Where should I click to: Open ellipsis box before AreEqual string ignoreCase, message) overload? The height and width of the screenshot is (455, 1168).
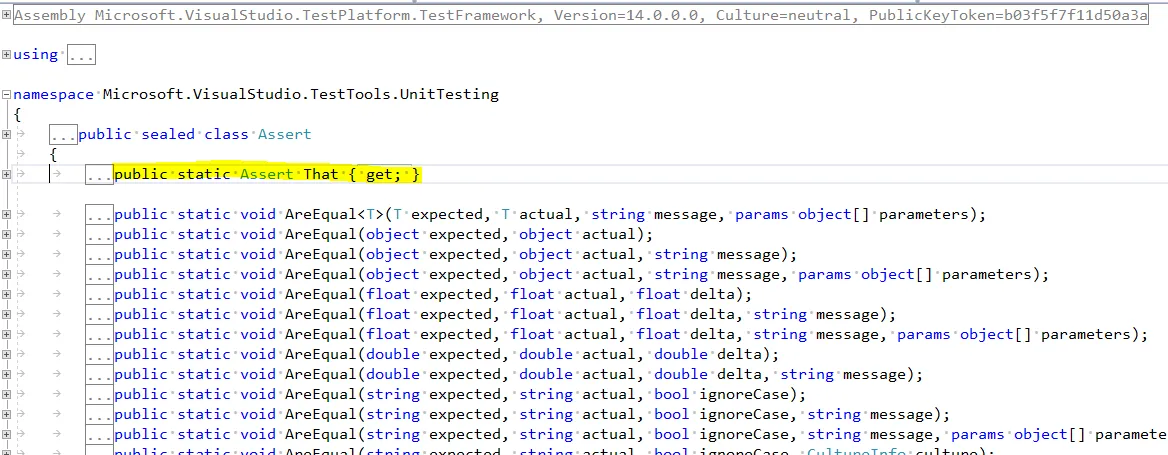[99, 414]
